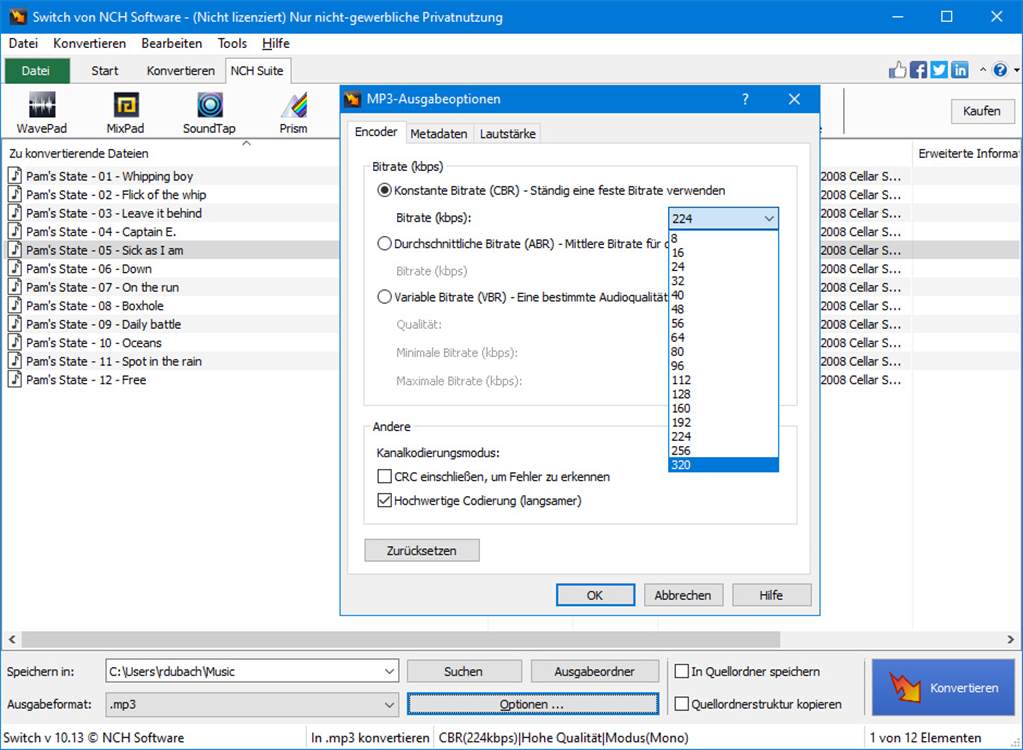Screen dimensions: 1023x750
Task: Click the music note icon for Whipping boy
Action: pyautogui.click(x=15, y=175)
